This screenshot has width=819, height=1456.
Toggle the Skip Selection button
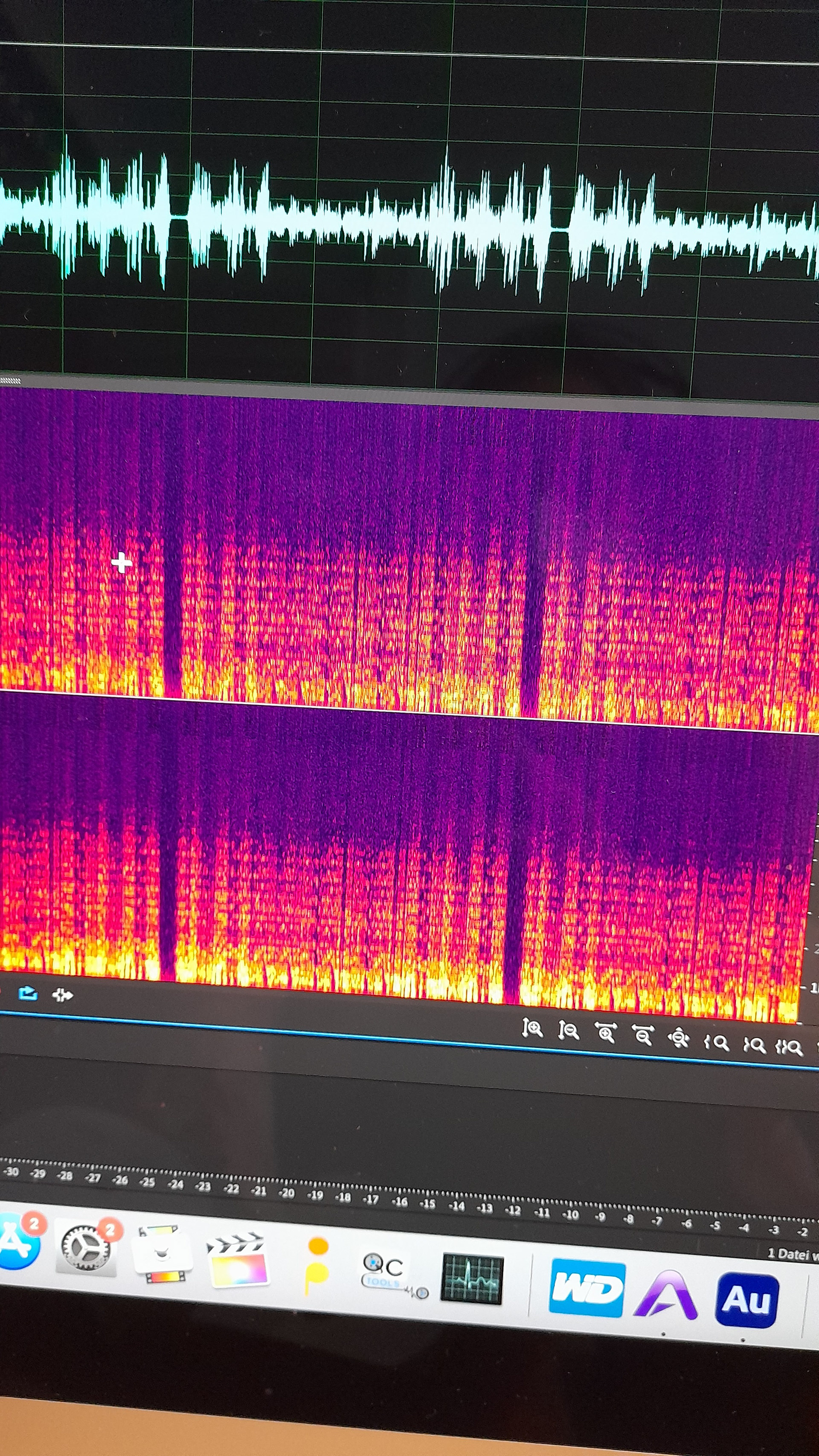pos(62,995)
